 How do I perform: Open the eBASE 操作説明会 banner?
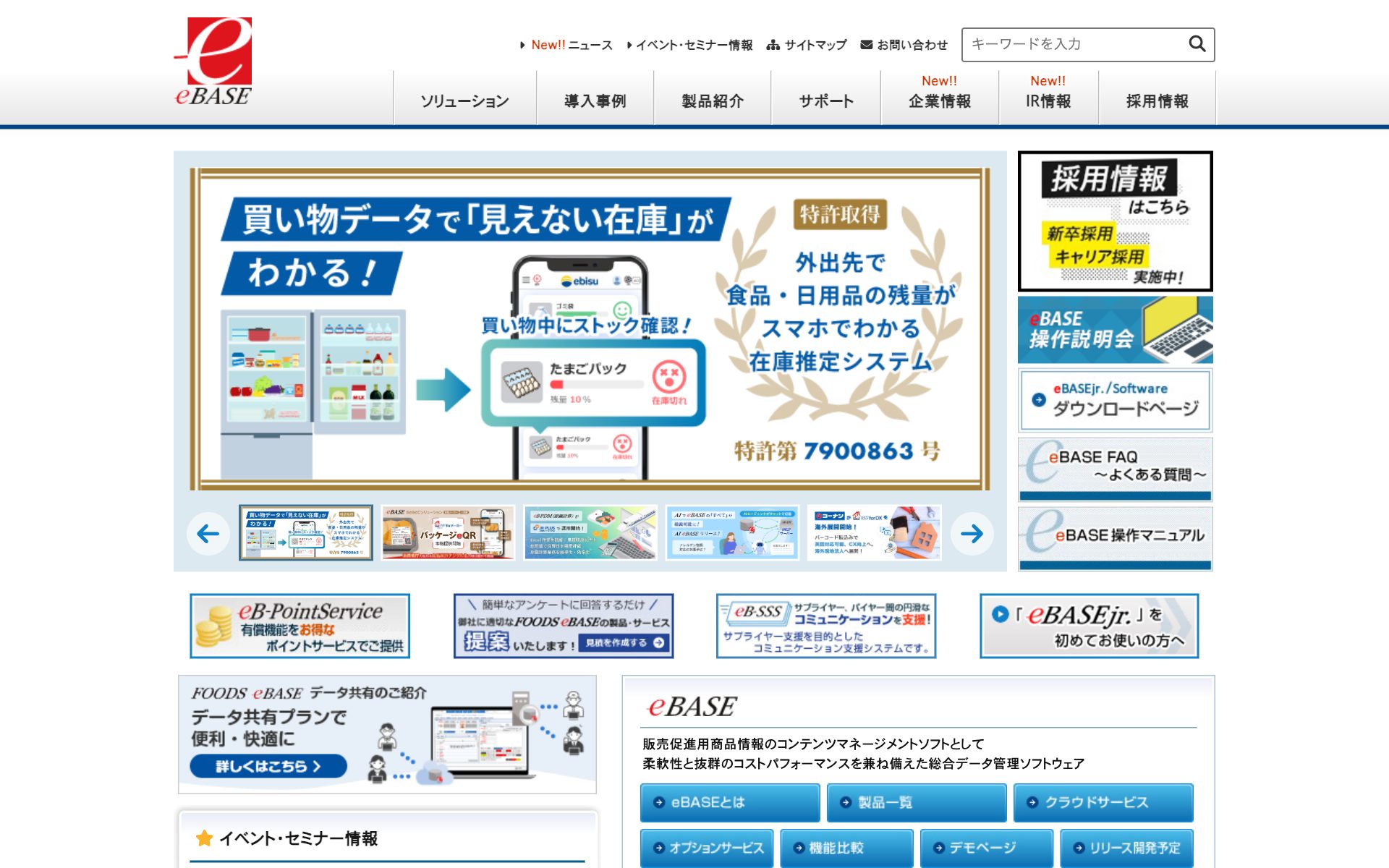pyautogui.click(x=1115, y=330)
